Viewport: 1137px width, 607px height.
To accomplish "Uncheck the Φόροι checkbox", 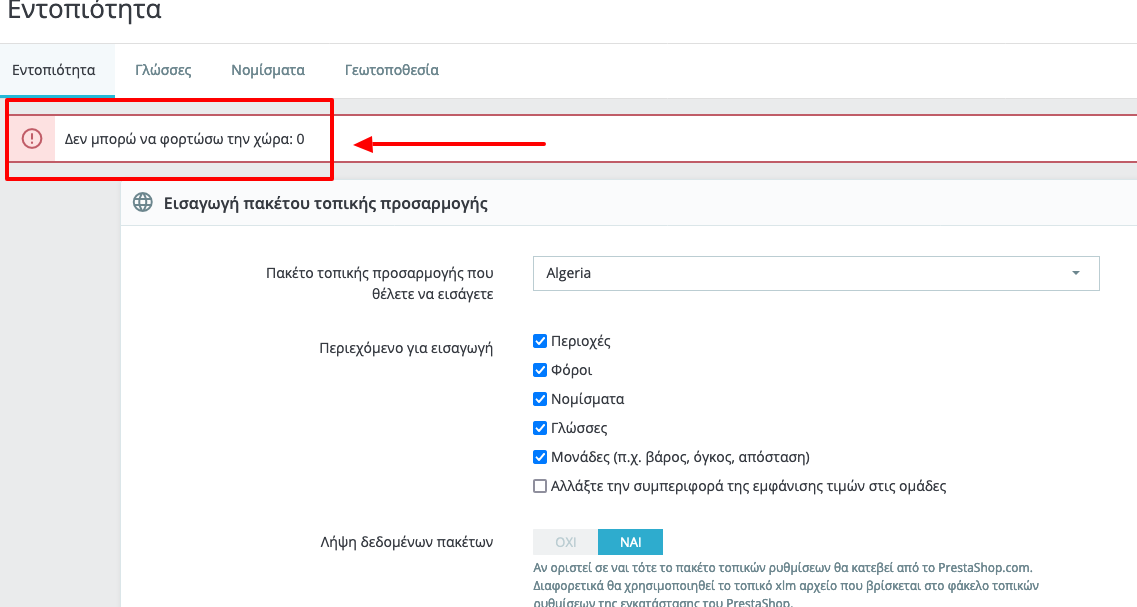I will tap(539, 370).
